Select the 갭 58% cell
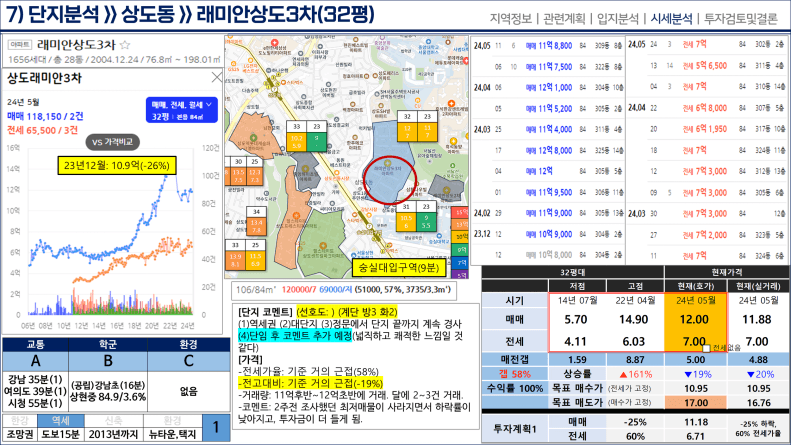This screenshot has height=445, width=791. [515, 374]
